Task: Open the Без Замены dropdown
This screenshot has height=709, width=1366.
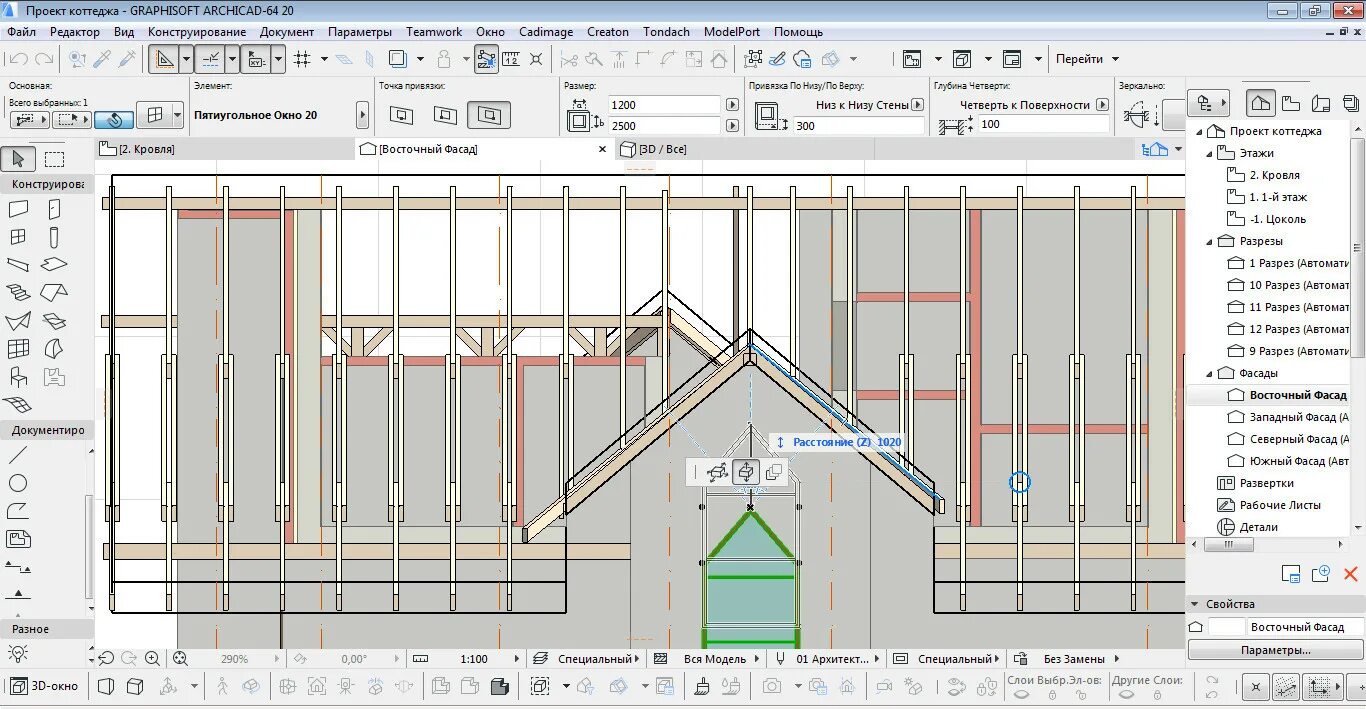Action: coord(1081,659)
